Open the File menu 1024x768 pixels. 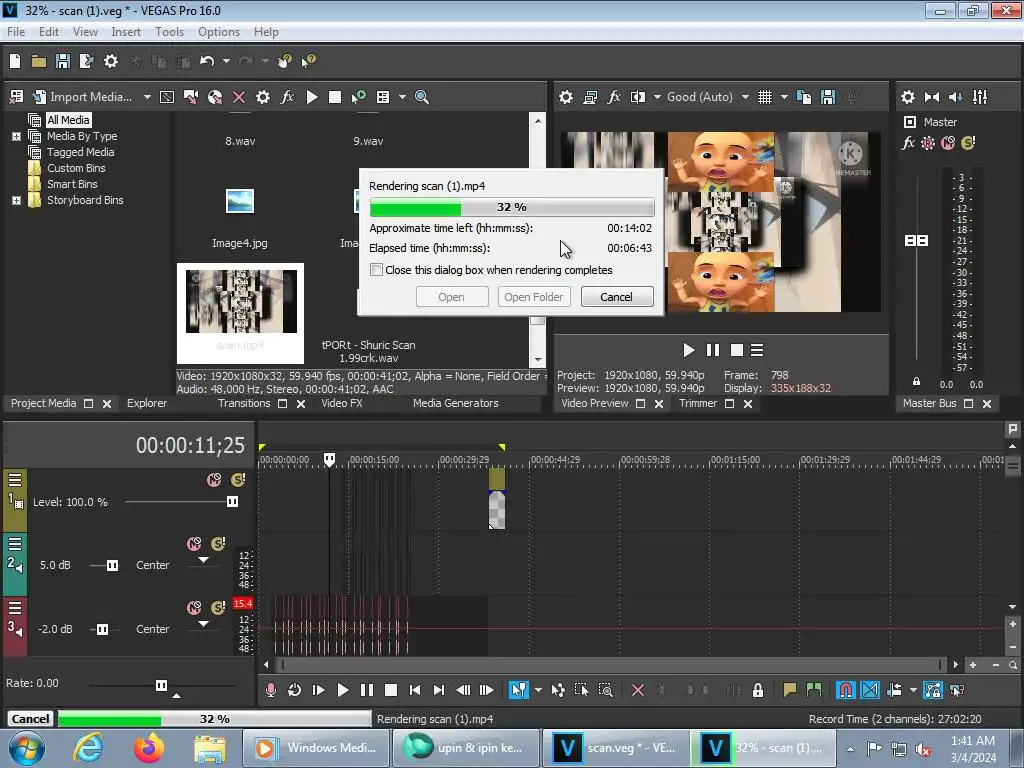16,31
